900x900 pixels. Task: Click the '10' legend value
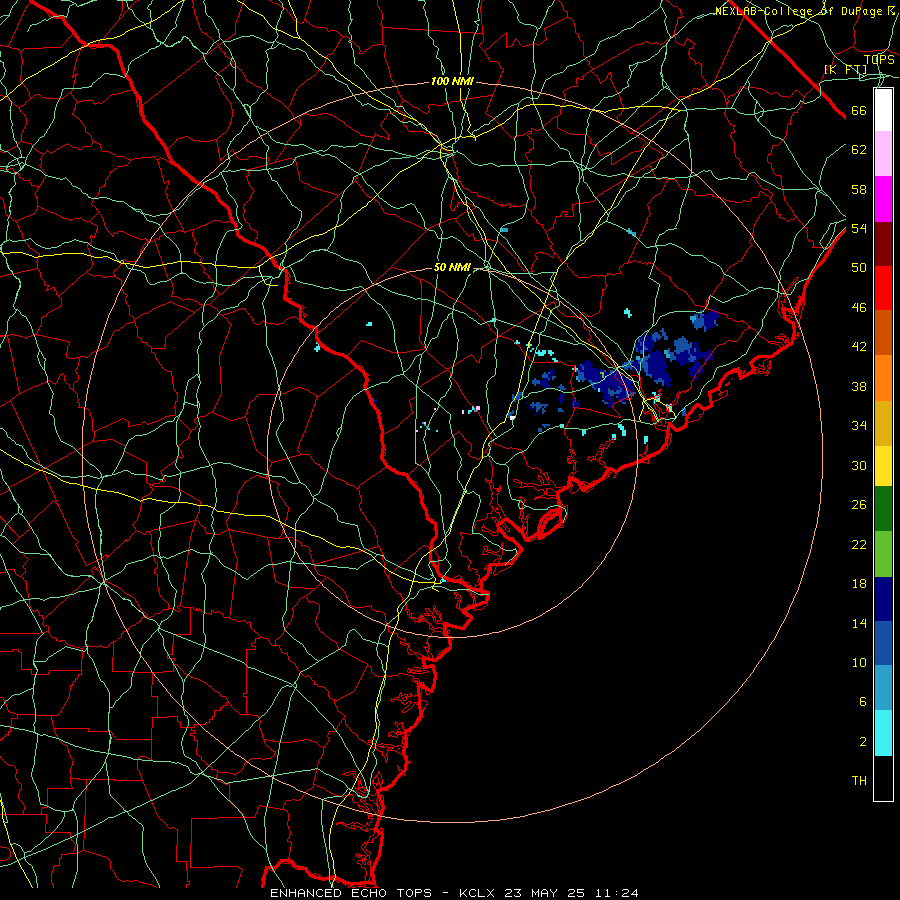[x=859, y=662]
